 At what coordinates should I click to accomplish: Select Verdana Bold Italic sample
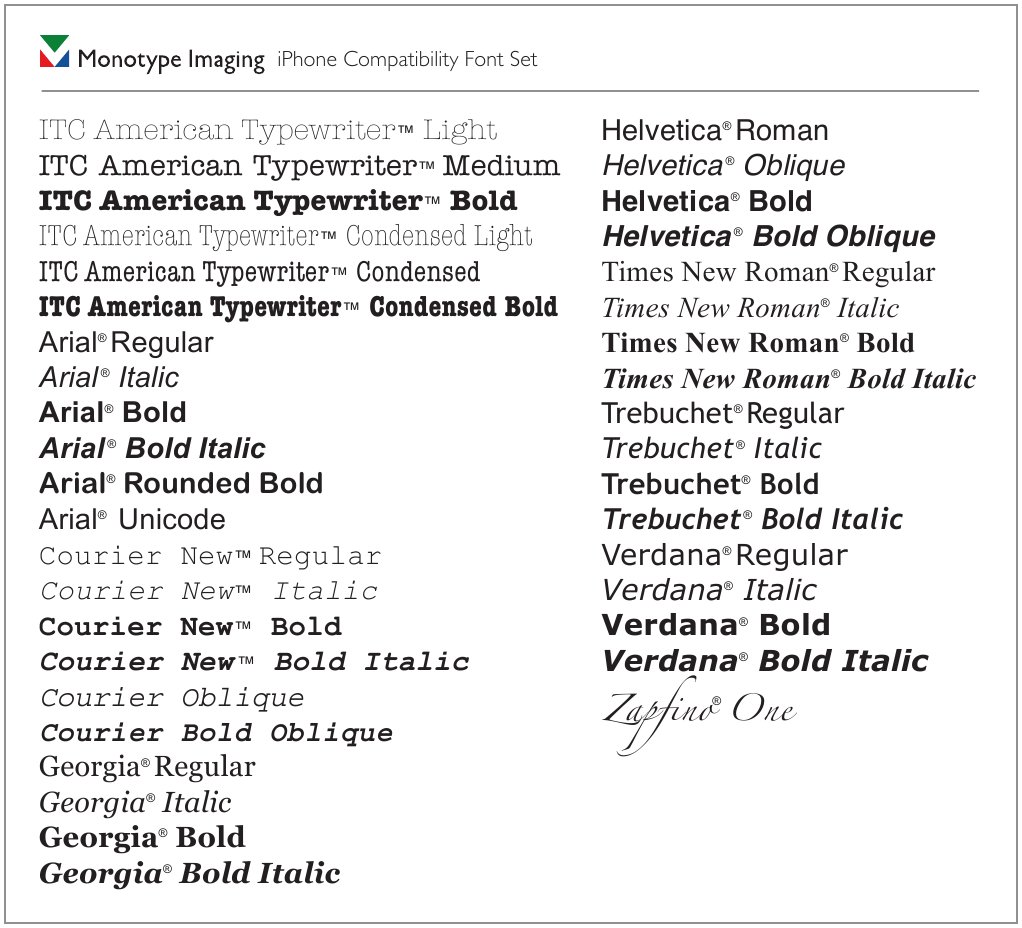pyautogui.click(x=765, y=661)
